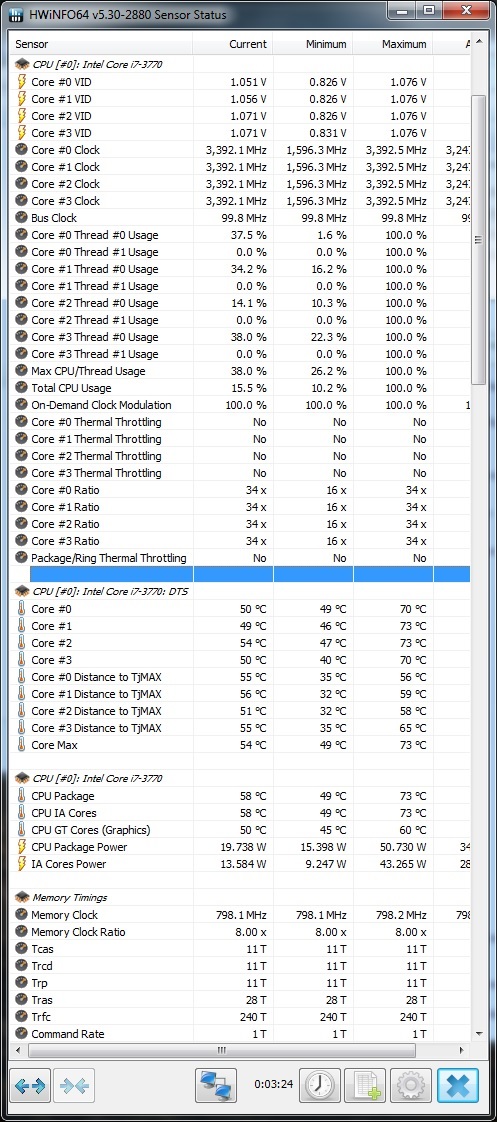Viewport: 499px width, 1122px height.
Task: Click the highlighted blue blank row
Action: (x=250, y=574)
